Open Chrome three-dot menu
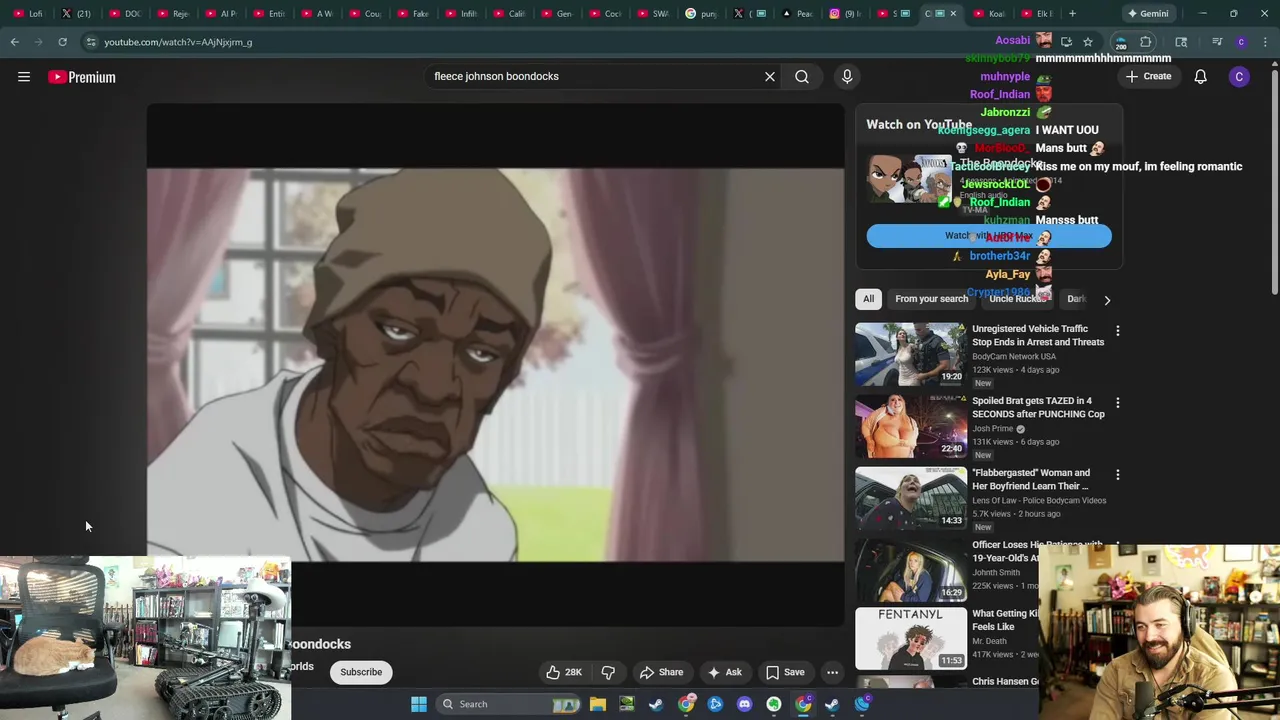 pyautogui.click(x=1265, y=42)
